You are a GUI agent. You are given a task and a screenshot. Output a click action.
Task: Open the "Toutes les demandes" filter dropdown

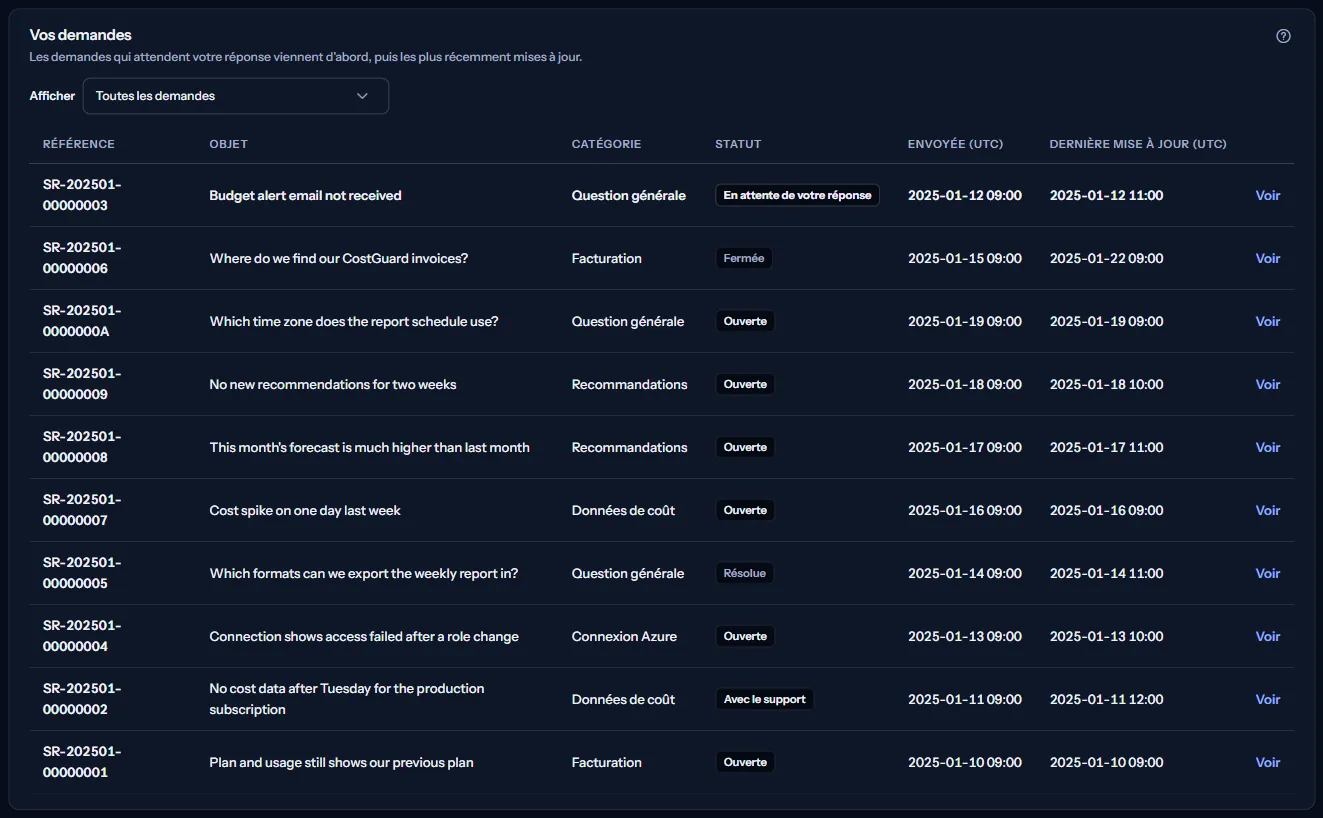coord(235,96)
